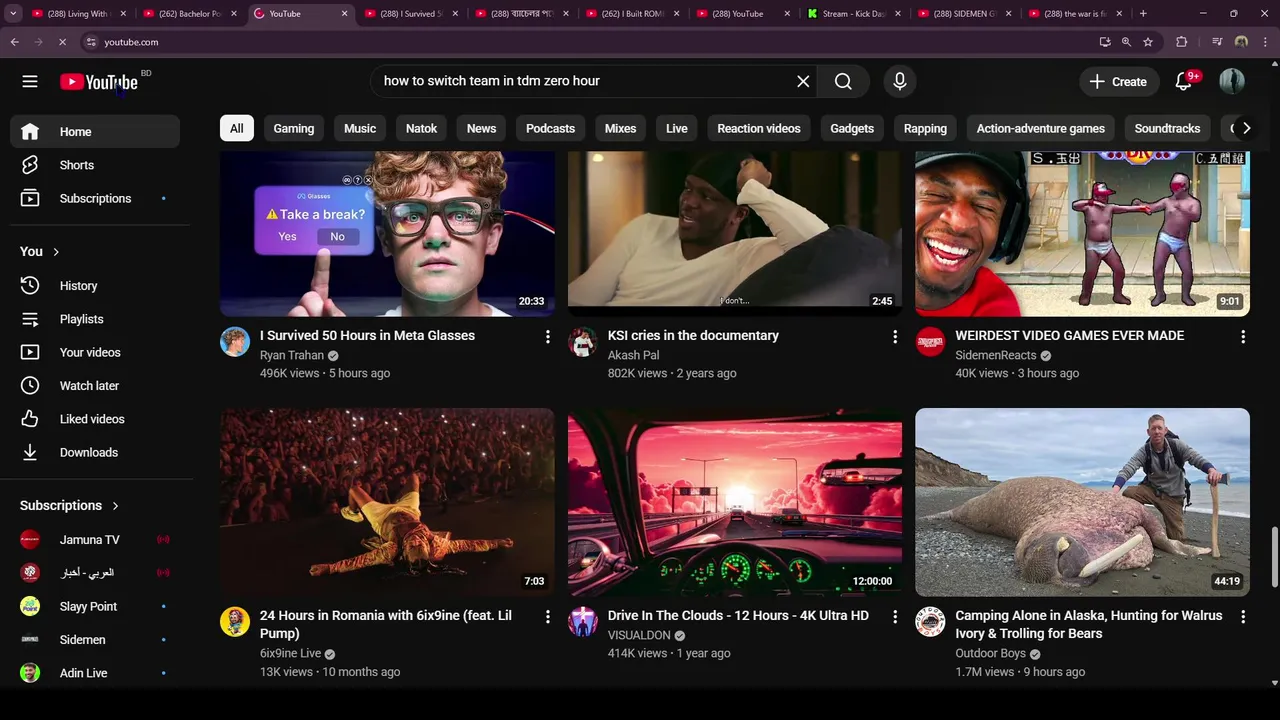Open Subscriptions in sidebar
This screenshot has width=1280, height=720.
(x=95, y=198)
